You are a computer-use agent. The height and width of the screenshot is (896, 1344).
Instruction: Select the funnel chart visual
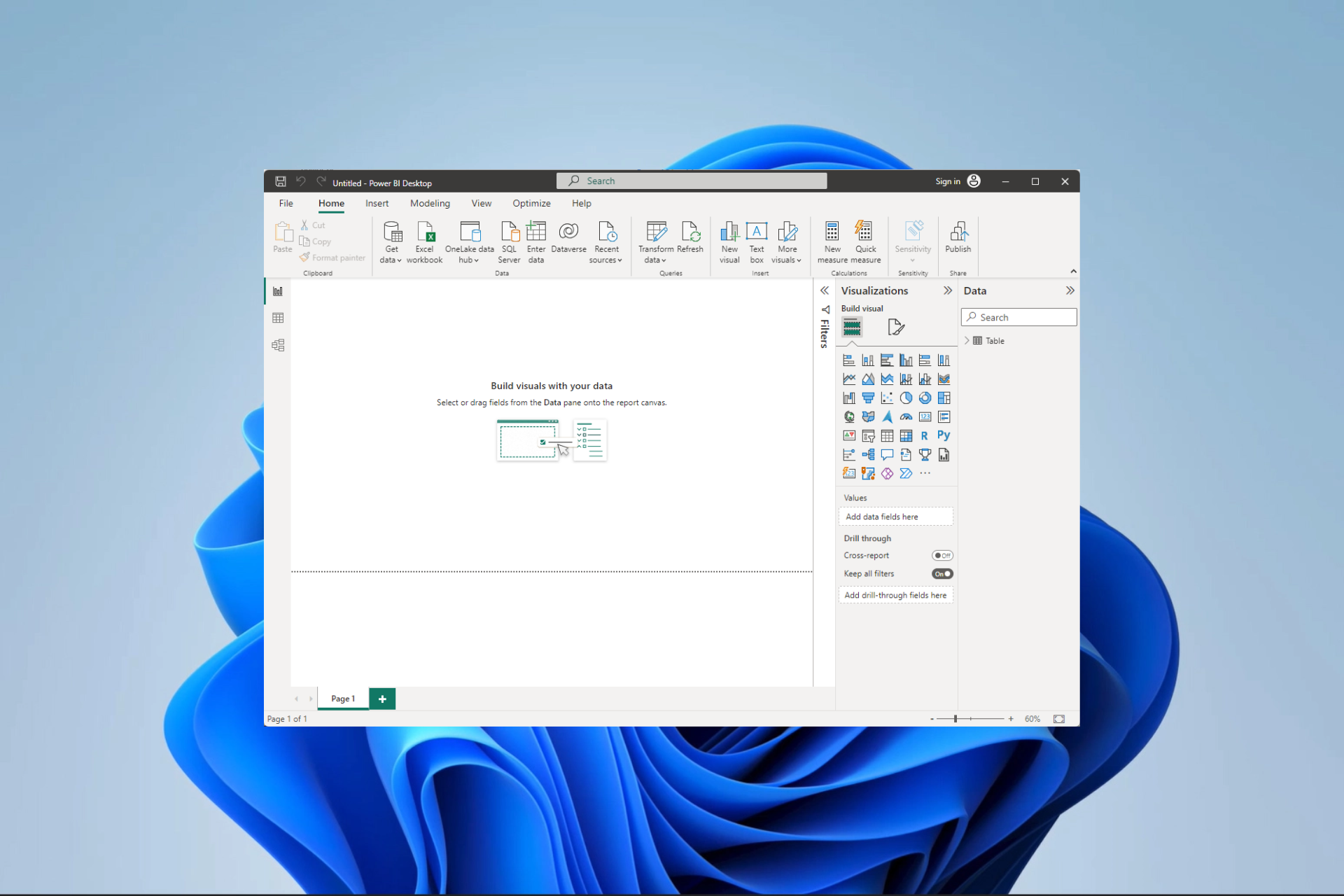click(868, 398)
